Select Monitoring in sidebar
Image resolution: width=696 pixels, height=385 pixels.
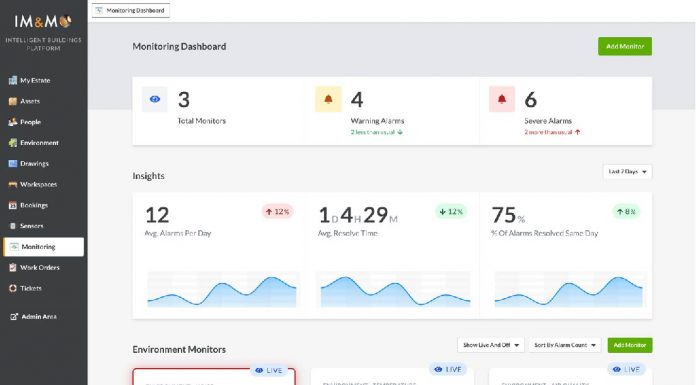[43, 247]
